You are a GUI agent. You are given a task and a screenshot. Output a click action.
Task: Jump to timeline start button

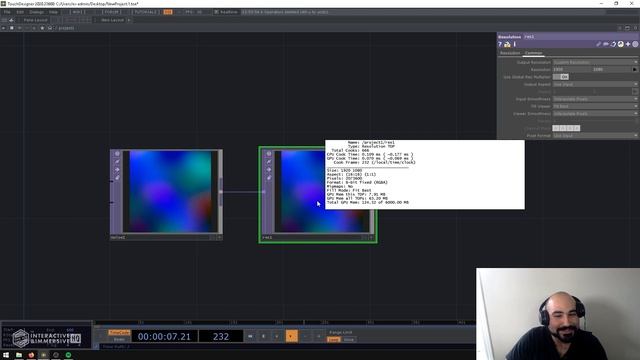click(250, 336)
